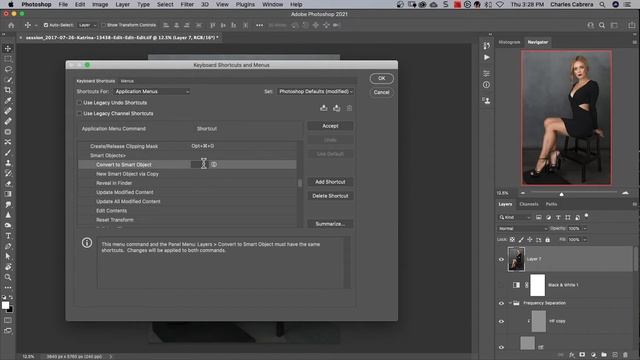Lock all with padlock icon
This screenshot has height=360, width=640.
pos(548,240)
